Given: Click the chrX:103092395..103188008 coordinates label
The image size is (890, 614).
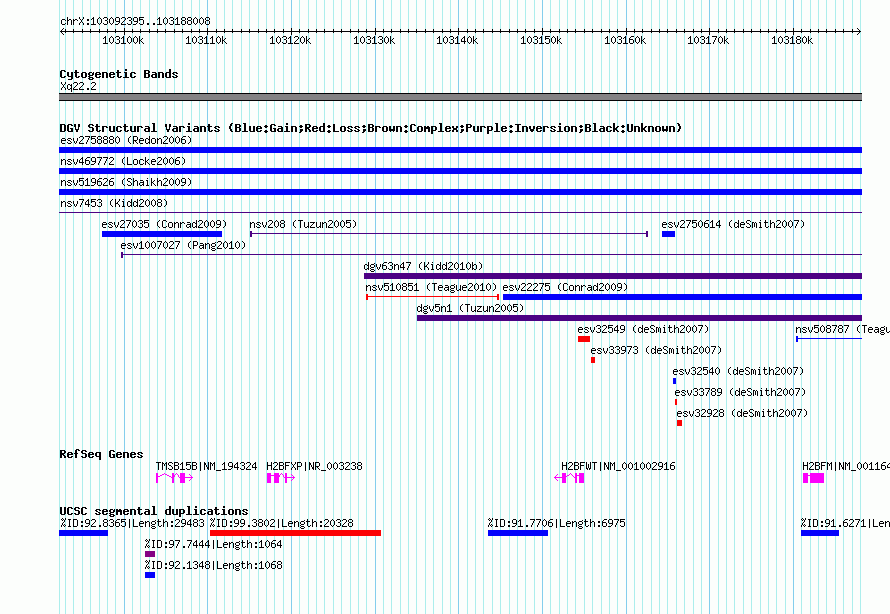Looking at the screenshot, I should pyautogui.click(x=135, y=22).
